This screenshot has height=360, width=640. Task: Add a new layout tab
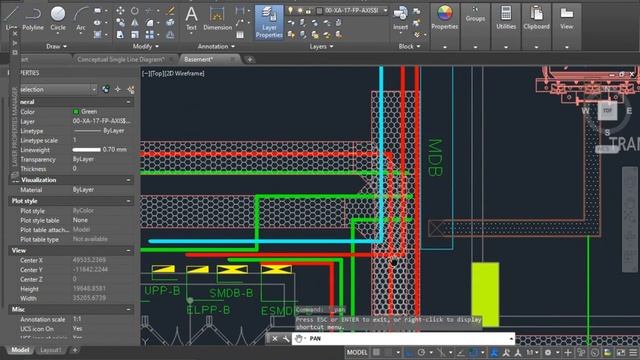pos(75,350)
